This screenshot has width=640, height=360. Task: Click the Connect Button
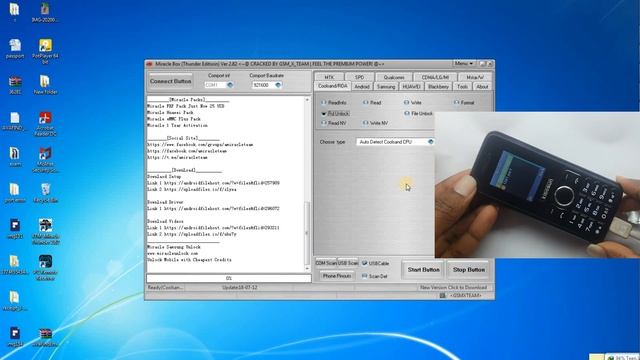(x=171, y=81)
